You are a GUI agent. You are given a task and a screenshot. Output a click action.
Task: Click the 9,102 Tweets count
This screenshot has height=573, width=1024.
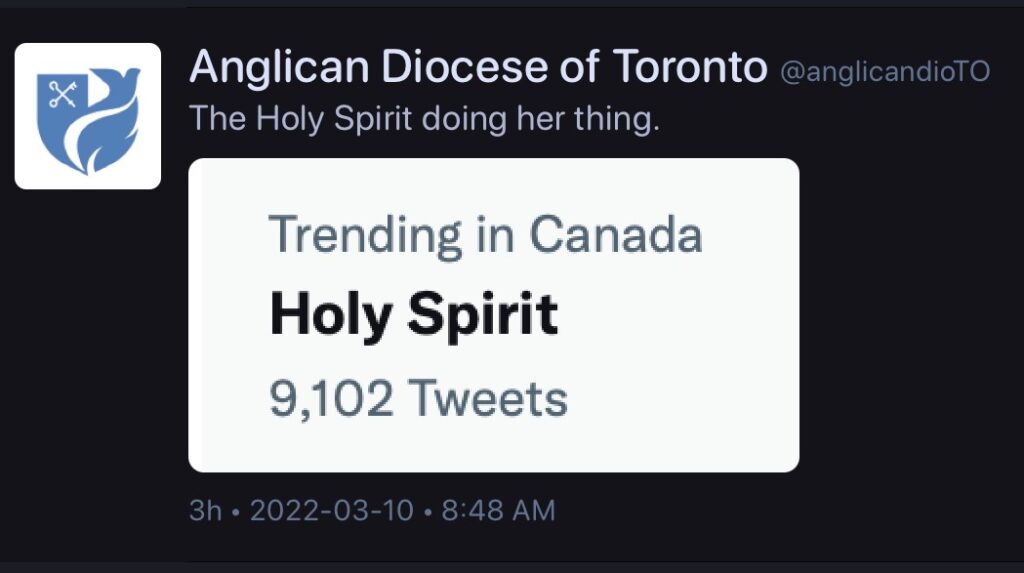point(419,399)
